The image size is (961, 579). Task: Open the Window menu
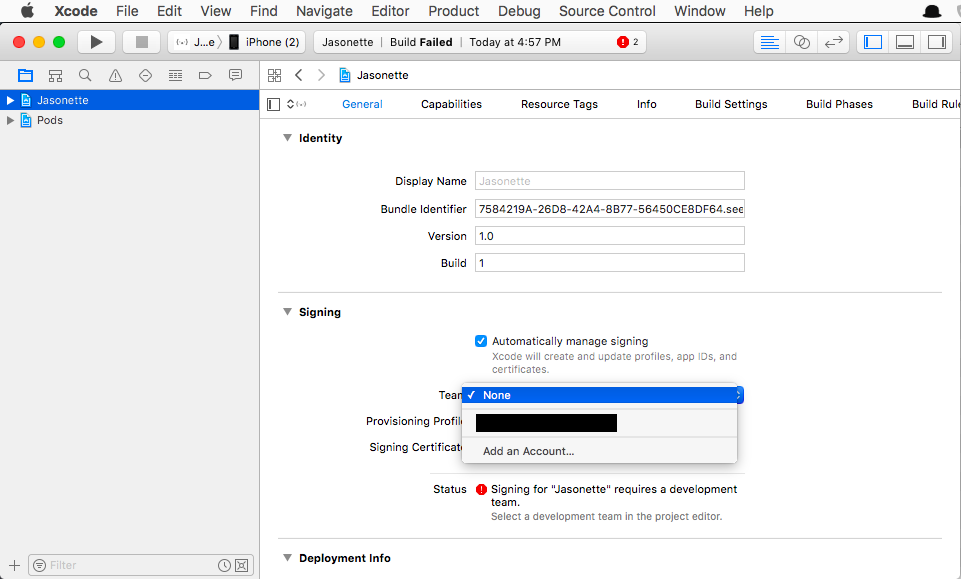[x=699, y=11]
